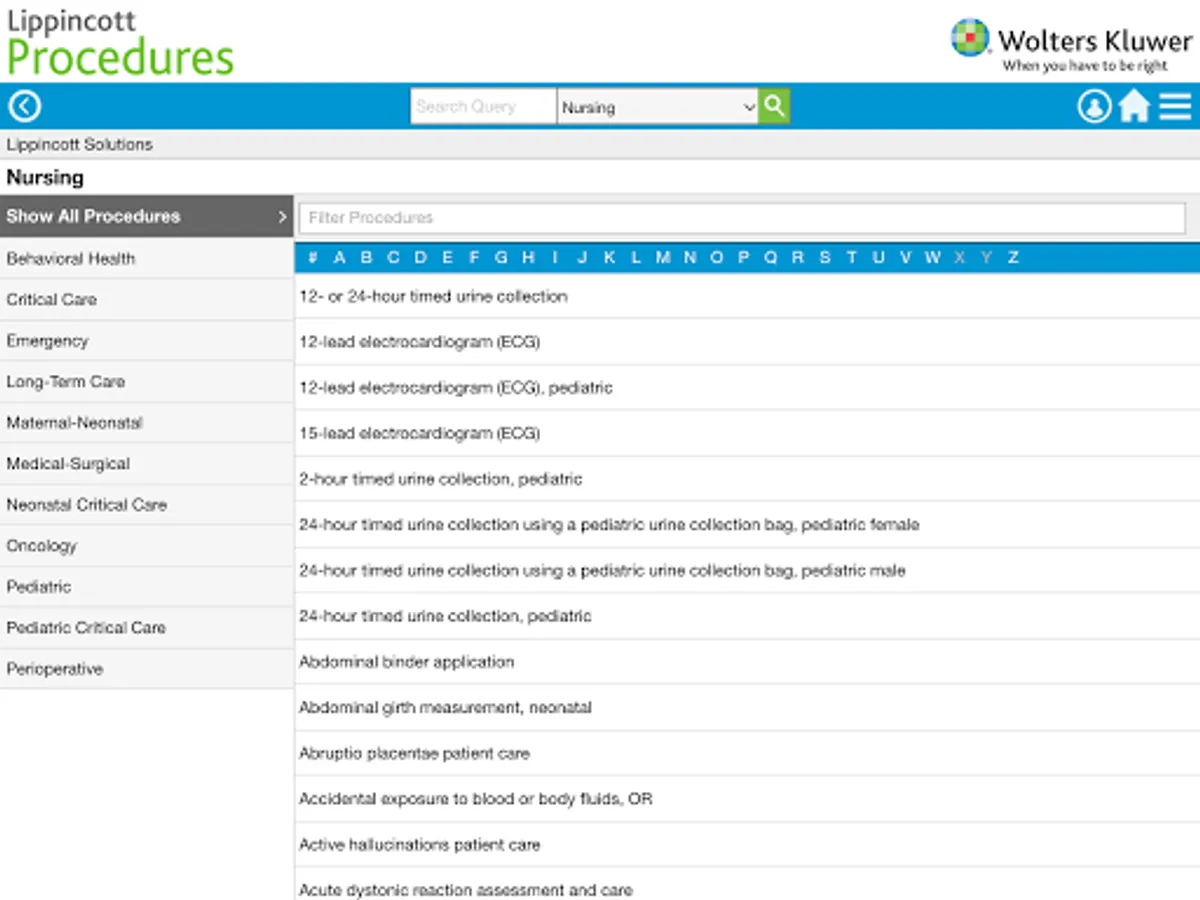Click the Lippincott Procedures logo
Image resolution: width=1200 pixels, height=900 pixels.
pos(120,43)
